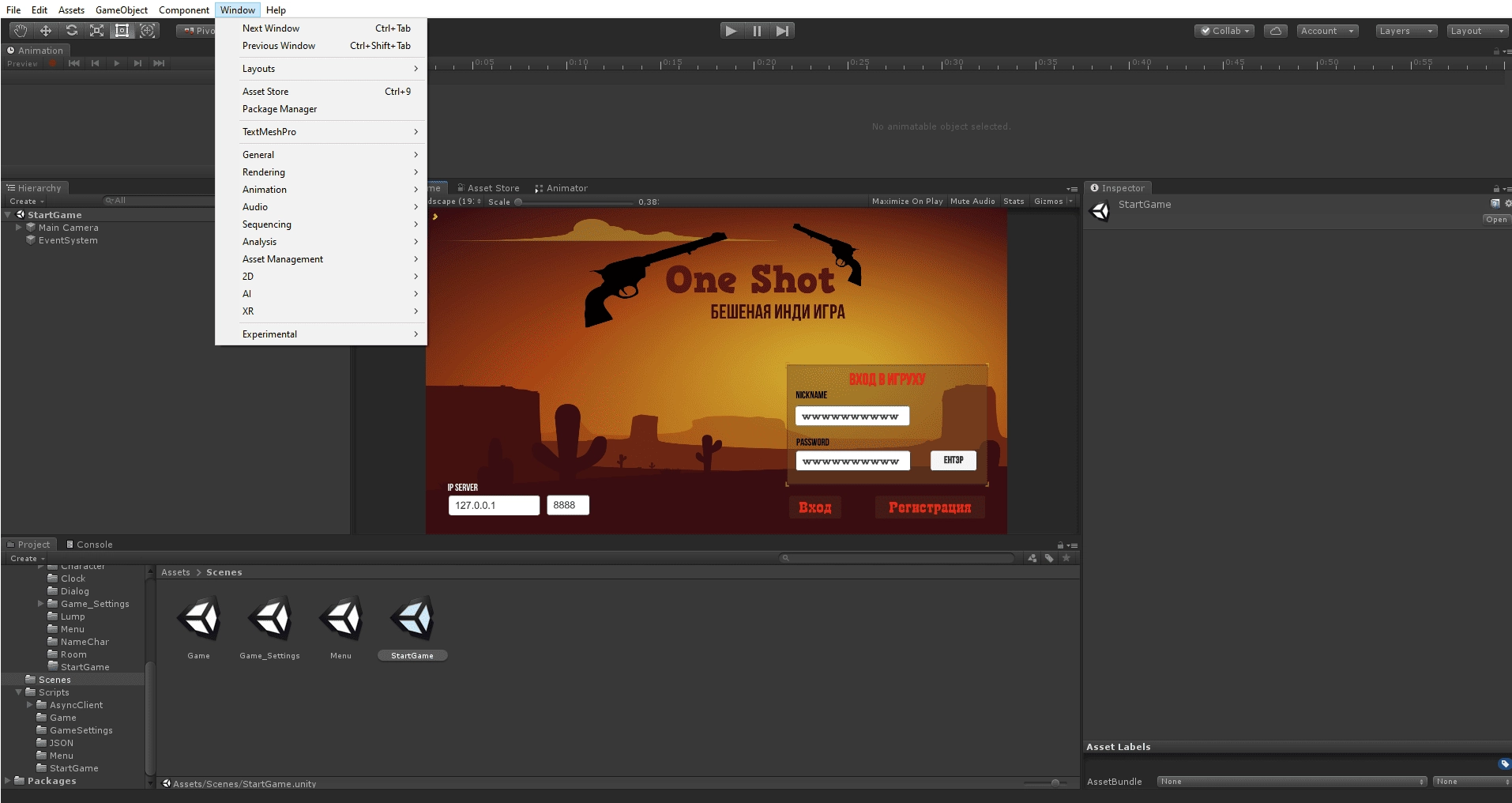Open the Rendering submenu
This screenshot has width=1512, height=803.
(321, 172)
